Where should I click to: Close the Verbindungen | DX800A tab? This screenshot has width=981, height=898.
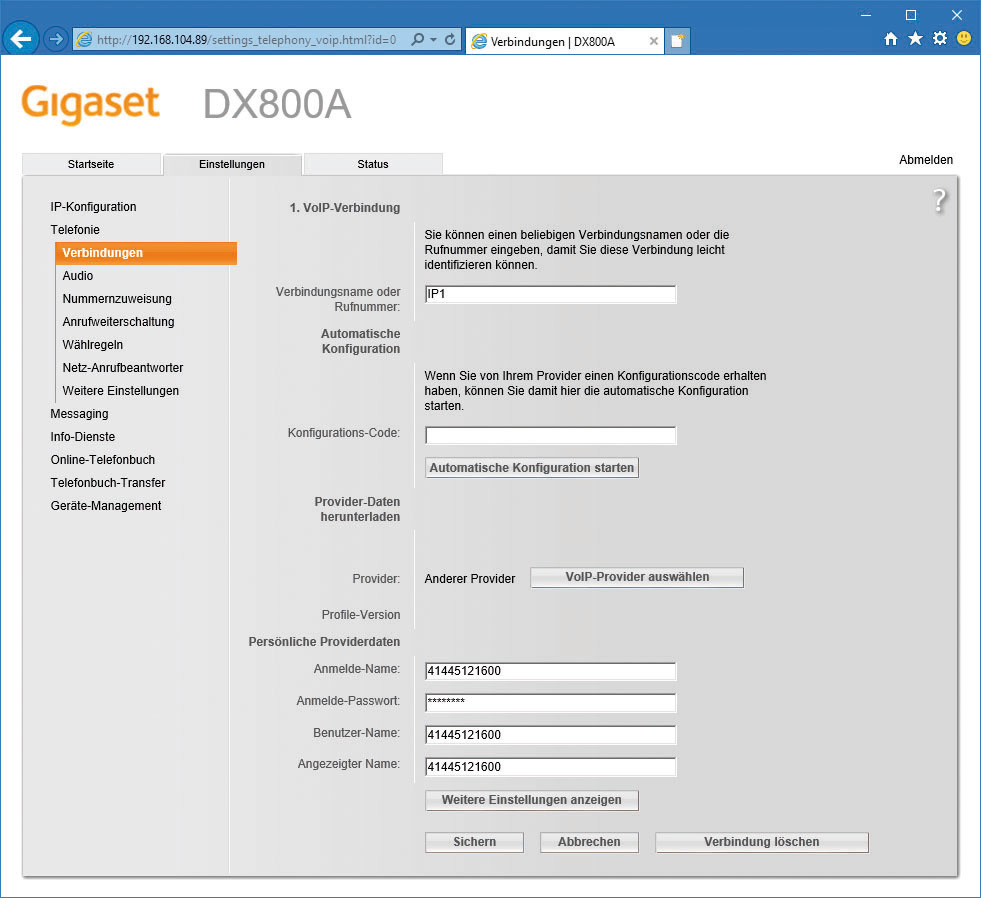point(653,41)
